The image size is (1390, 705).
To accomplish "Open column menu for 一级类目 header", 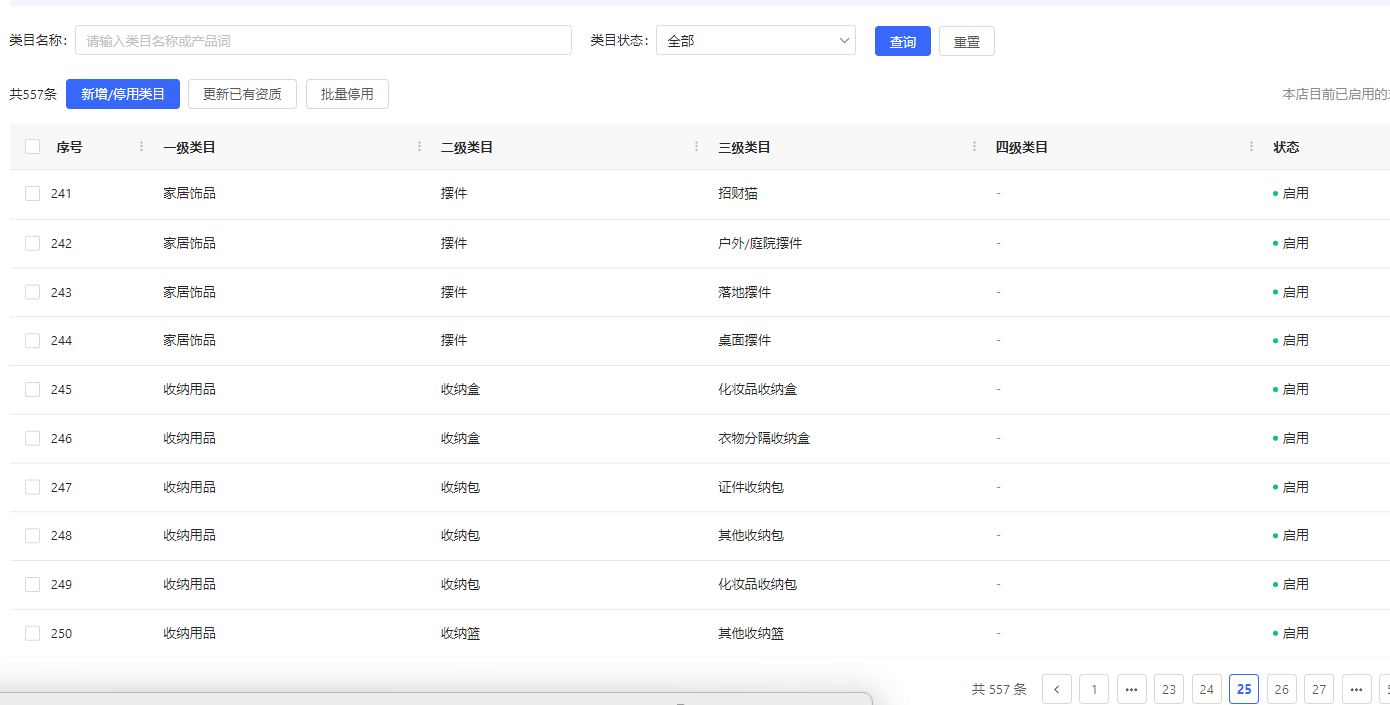I will 419,147.
